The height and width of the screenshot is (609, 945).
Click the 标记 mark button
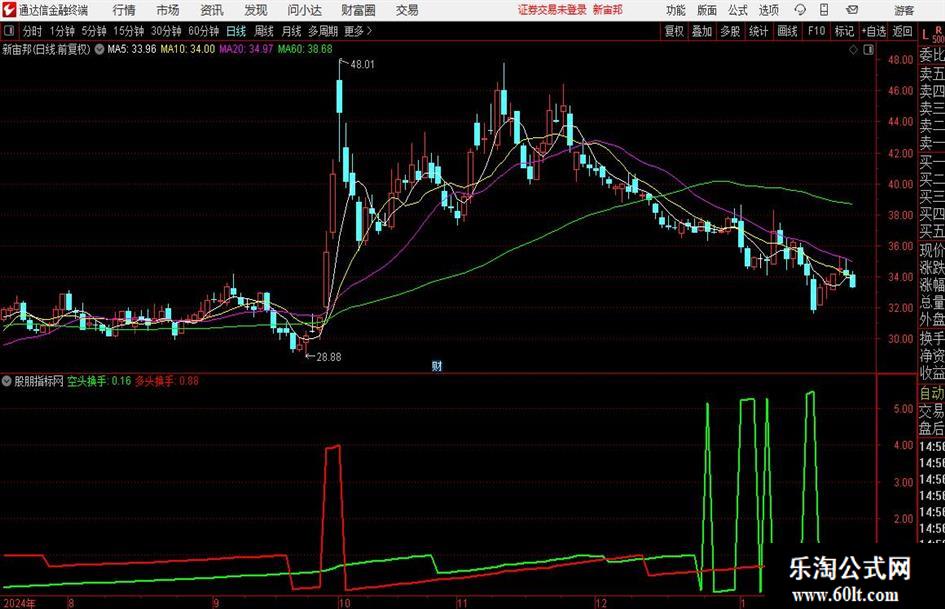(x=844, y=31)
